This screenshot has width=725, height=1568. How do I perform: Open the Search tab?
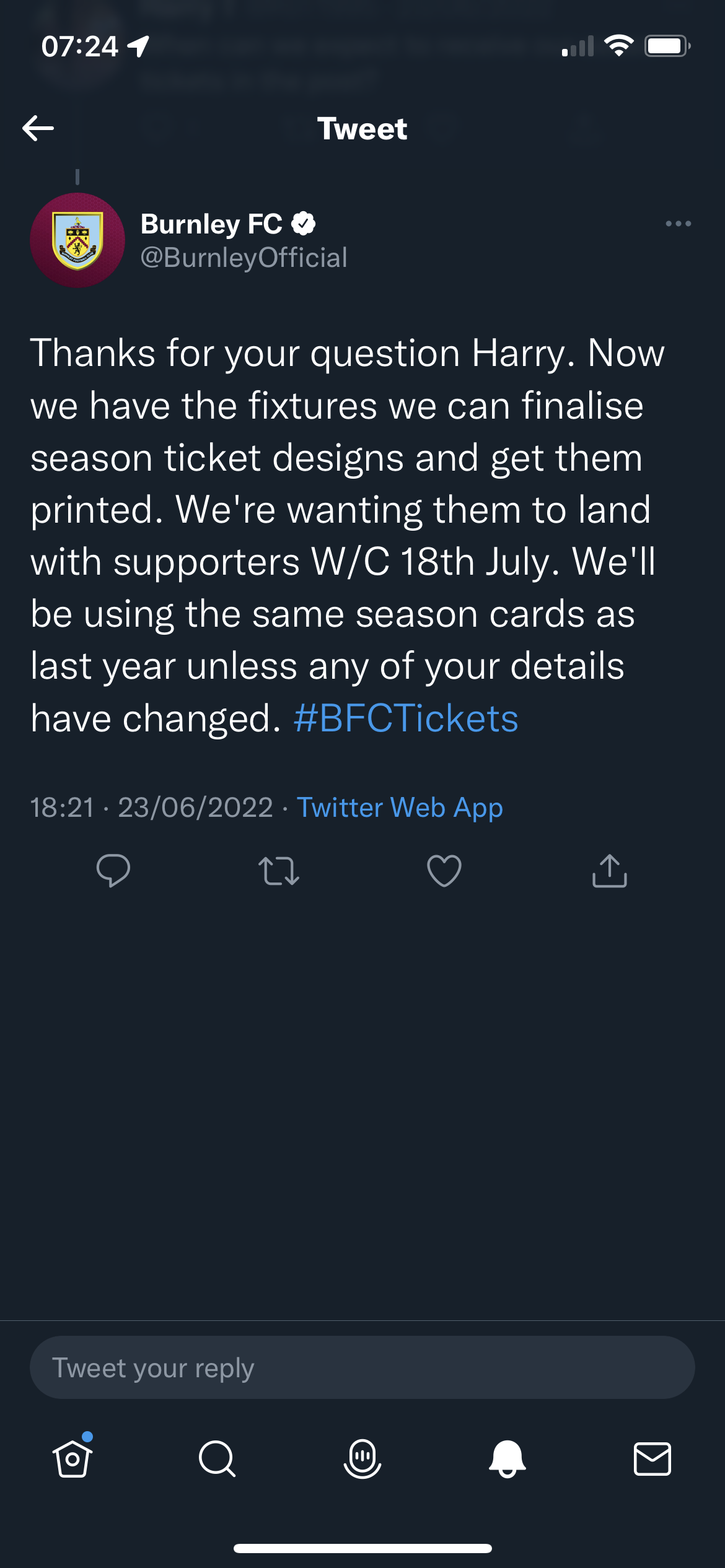[x=217, y=1458]
